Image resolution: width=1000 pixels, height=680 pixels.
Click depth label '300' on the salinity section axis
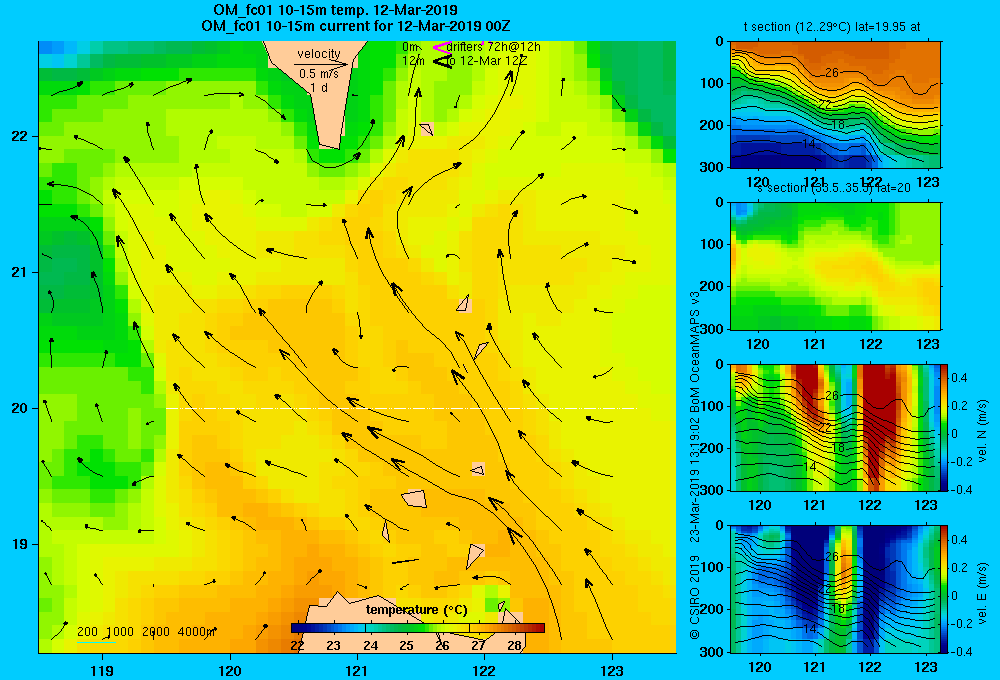[712, 329]
